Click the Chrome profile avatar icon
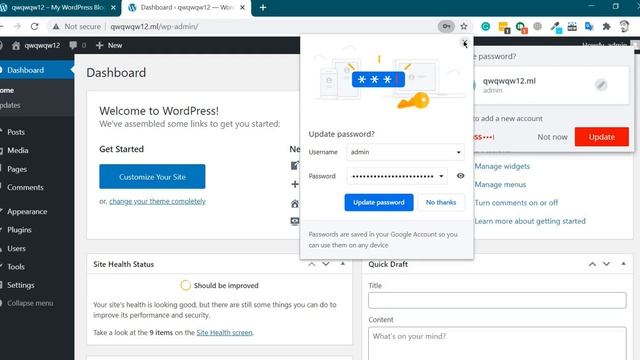The image size is (640, 360). 624,27
